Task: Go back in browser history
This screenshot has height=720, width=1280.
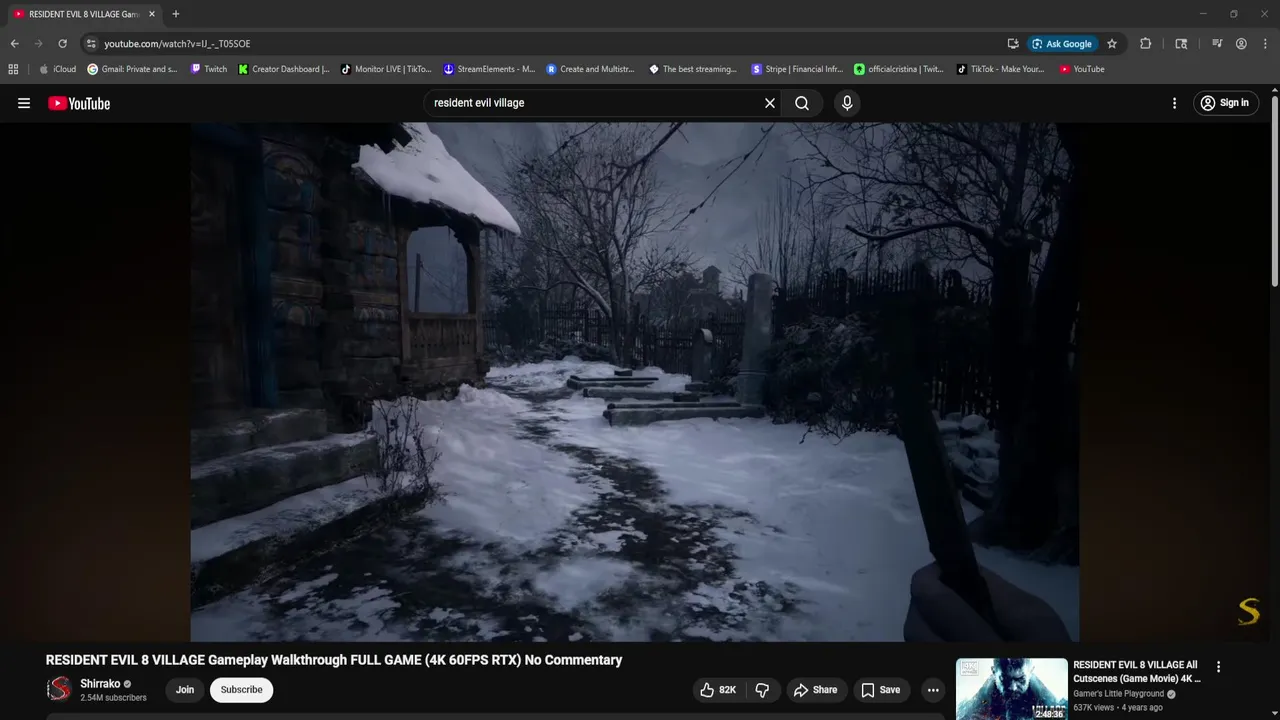Action: click(14, 44)
